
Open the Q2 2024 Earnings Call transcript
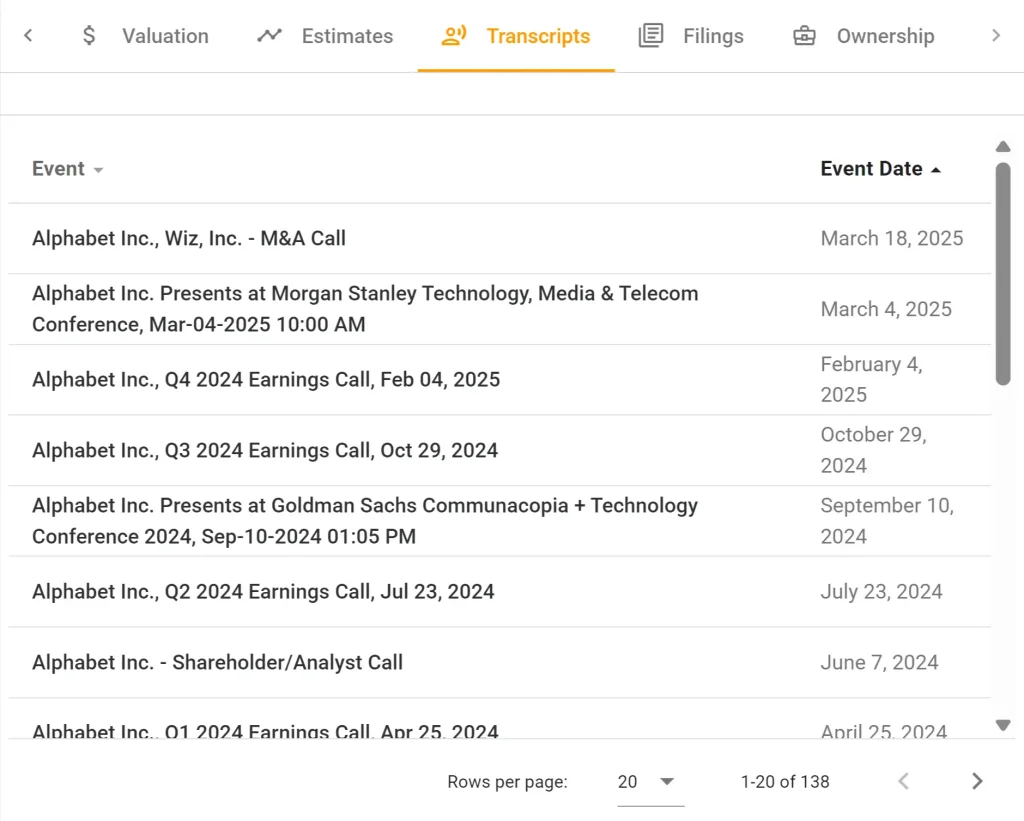coord(263,592)
